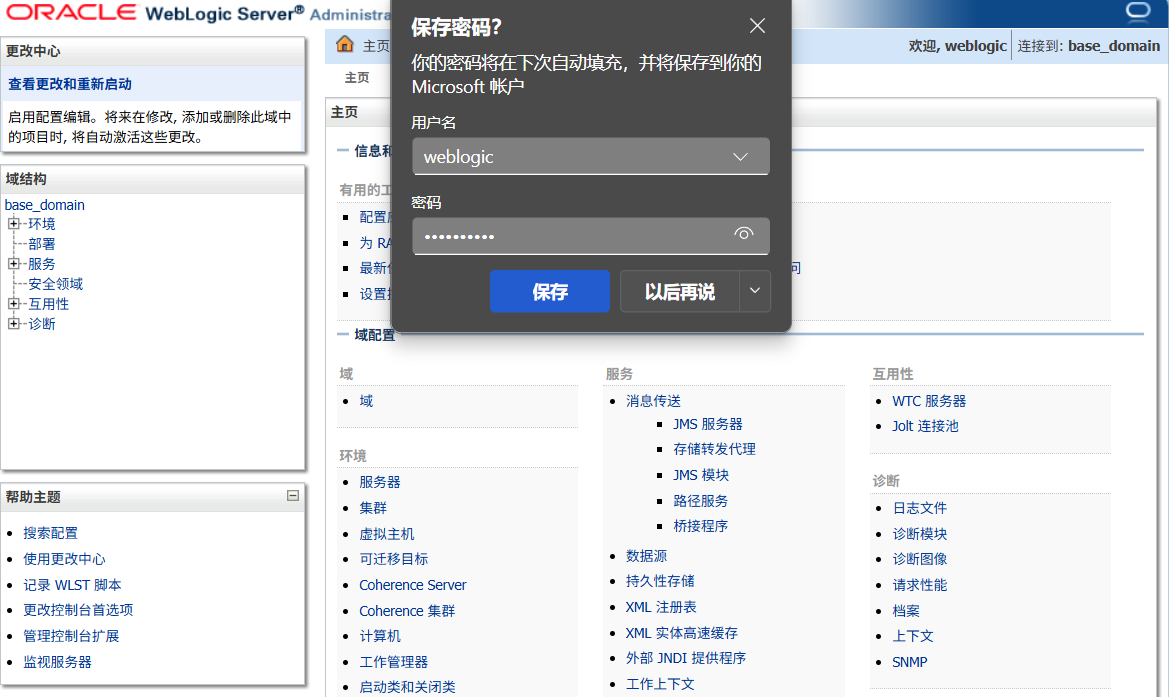Open the 管理控制台扩展 help topic
The width and height of the screenshot is (1169, 697).
click(72, 636)
